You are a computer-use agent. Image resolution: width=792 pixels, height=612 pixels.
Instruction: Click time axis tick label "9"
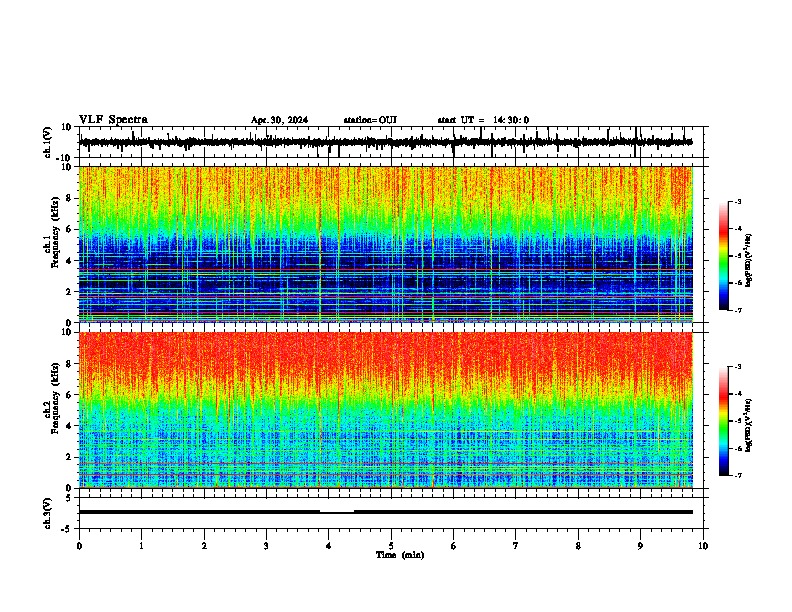640,546
